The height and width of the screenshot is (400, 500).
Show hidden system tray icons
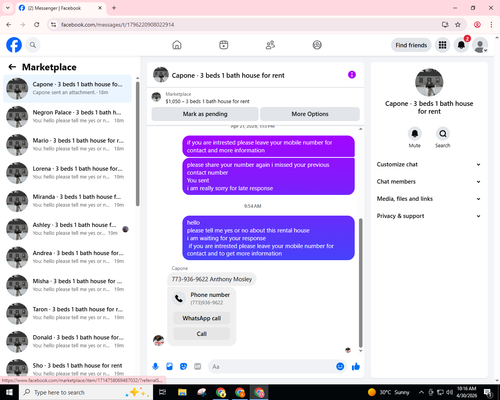421,392
